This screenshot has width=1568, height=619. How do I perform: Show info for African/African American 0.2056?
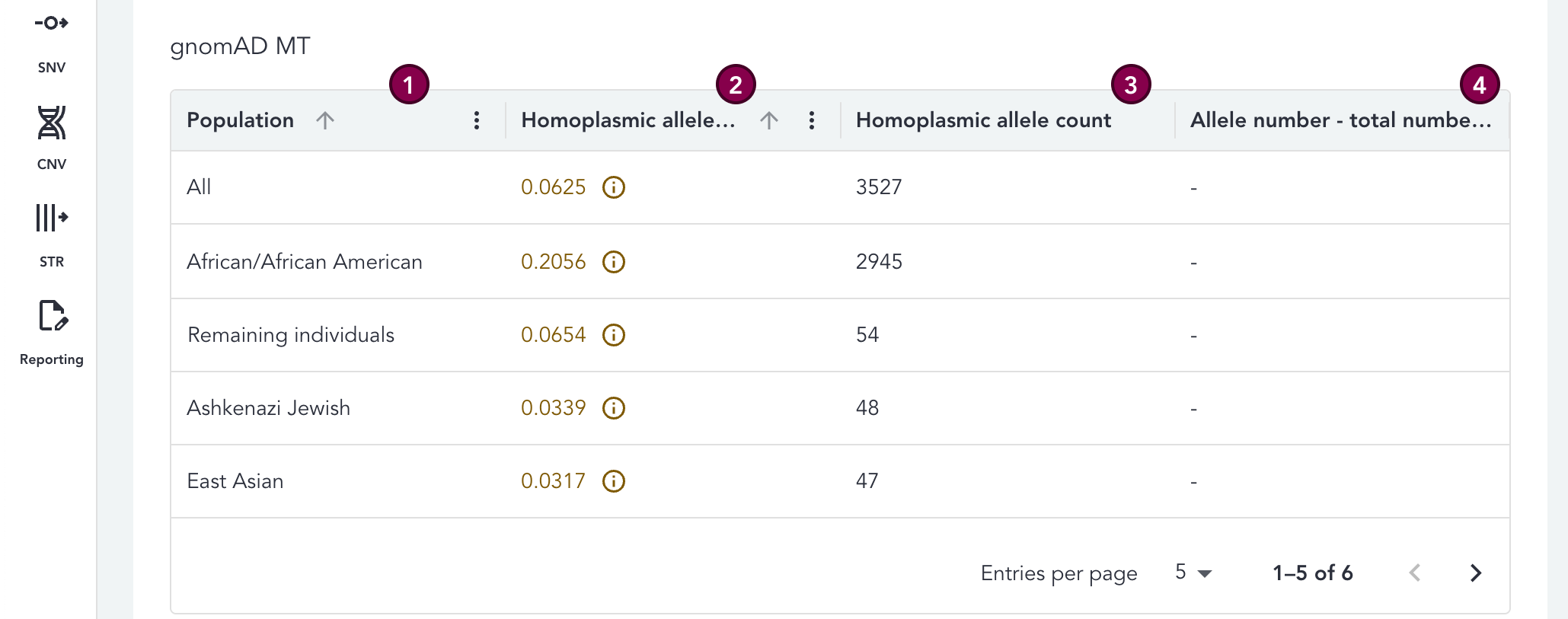(x=613, y=262)
